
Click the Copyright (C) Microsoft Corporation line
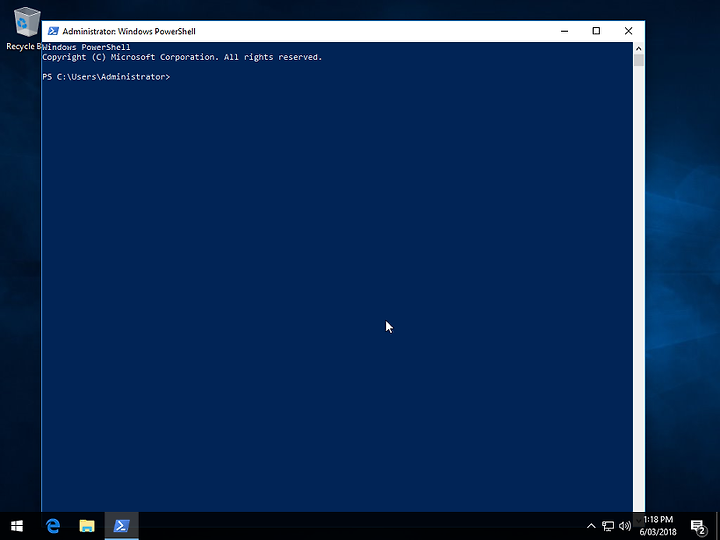[182, 57]
